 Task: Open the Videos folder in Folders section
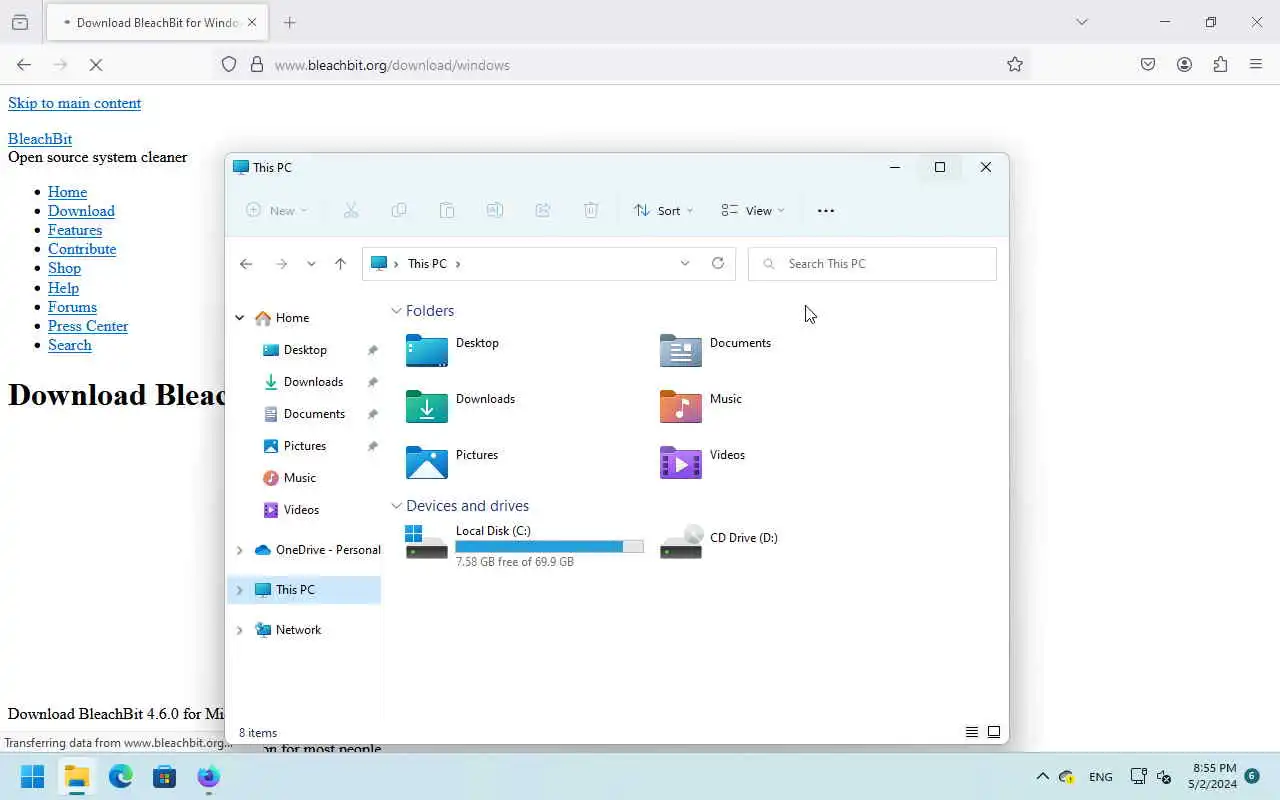click(703, 462)
